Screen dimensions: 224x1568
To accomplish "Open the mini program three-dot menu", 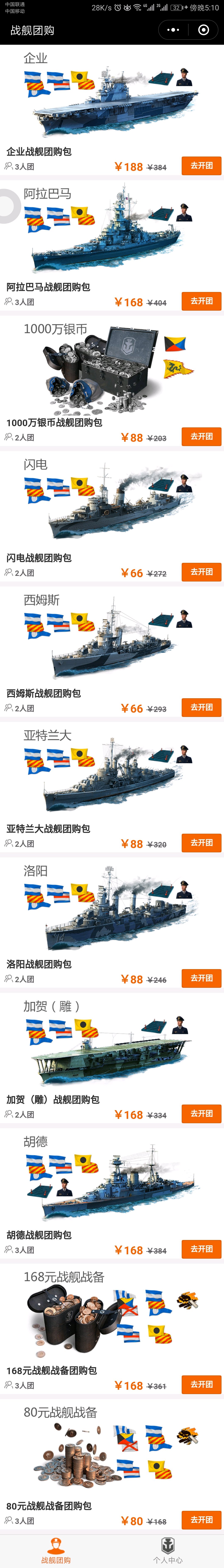I will pos(173,30).
